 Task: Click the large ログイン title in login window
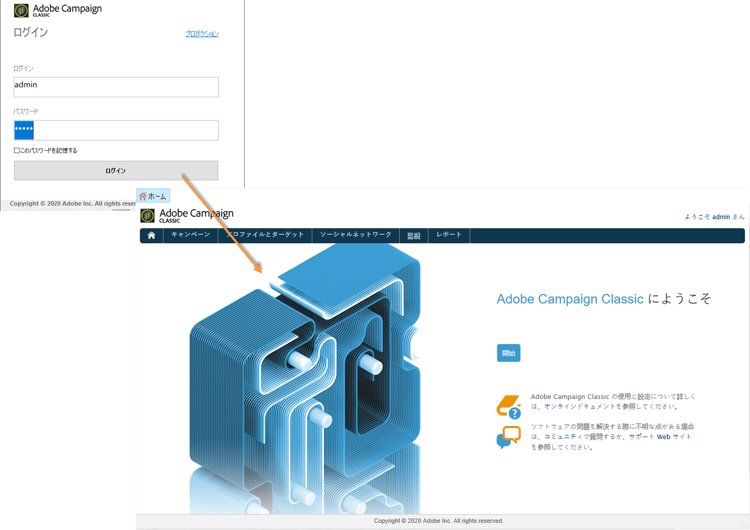pyautogui.click(x=31, y=33)
